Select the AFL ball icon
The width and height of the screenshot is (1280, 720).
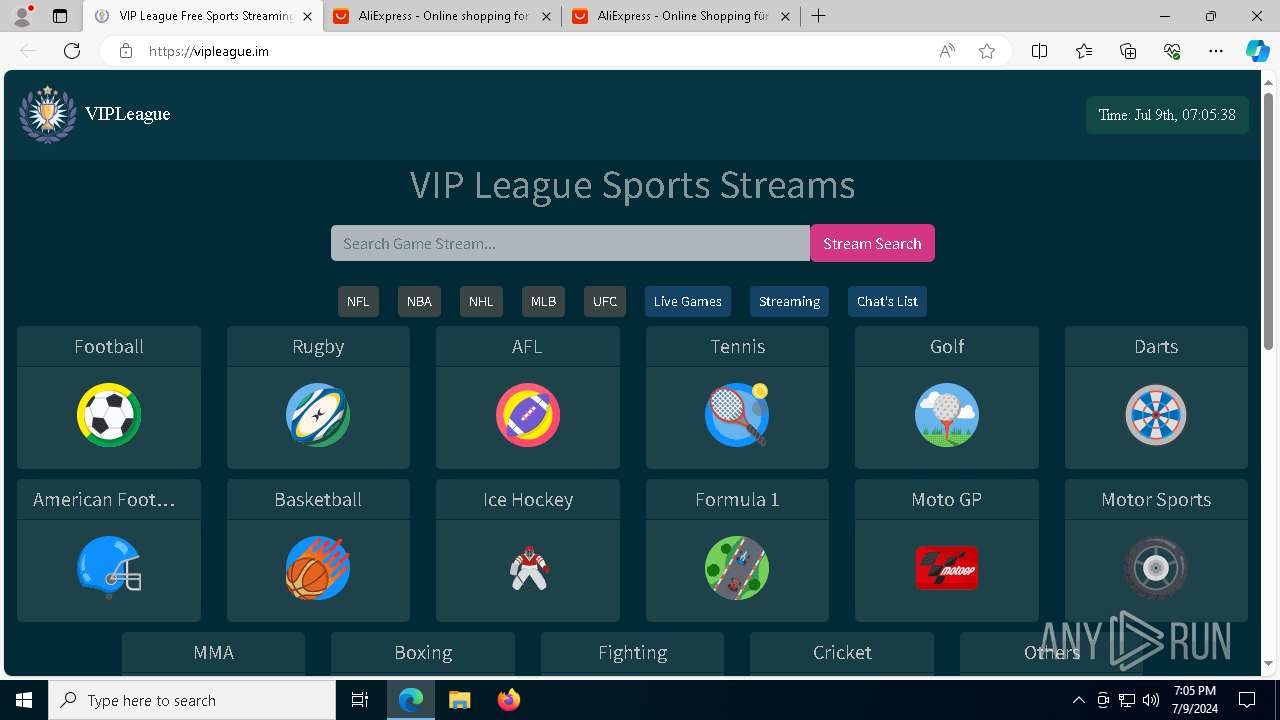click(x=528, y=415)
